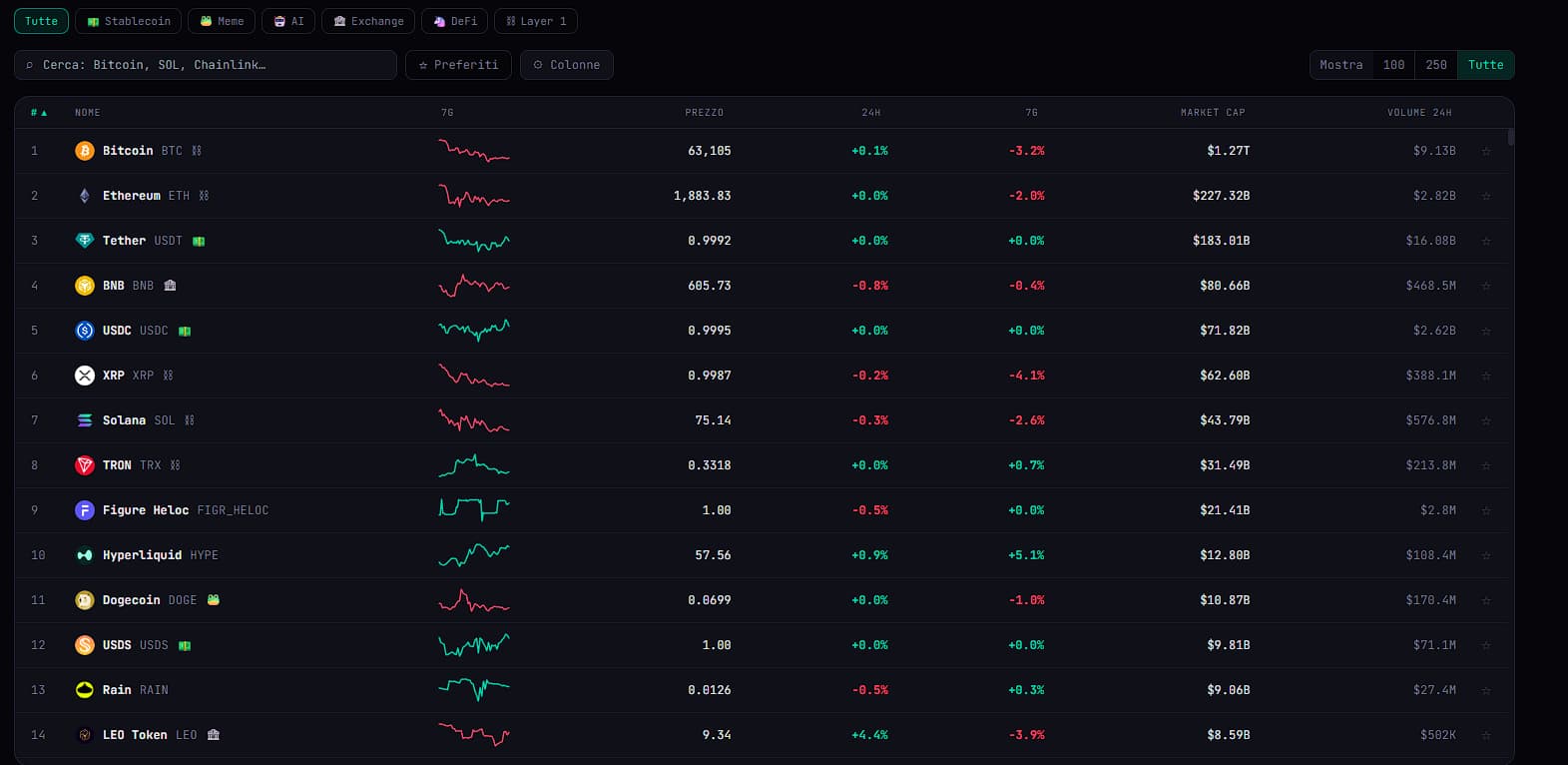Star the Solana row as favorite

pos(1486,420)
